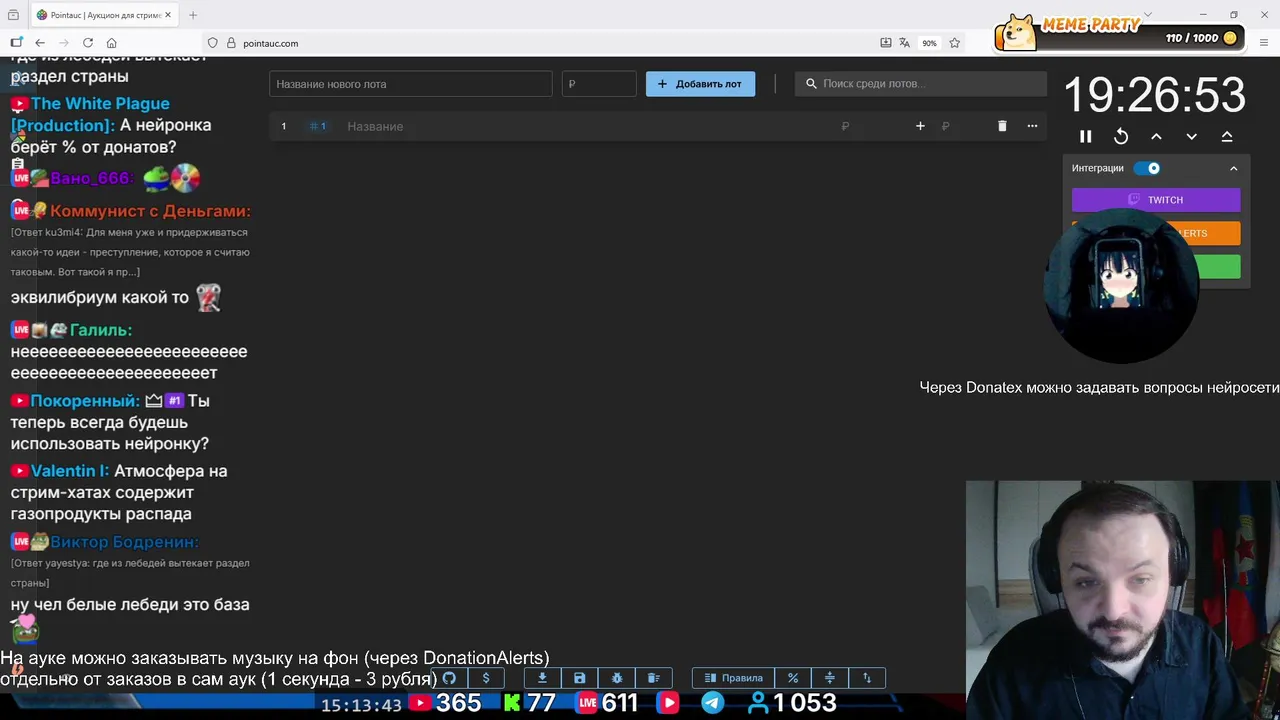Collapse the Интеграции panel
The height and width of the screenshot is (720, 1280).
[x=1233, y=168]
